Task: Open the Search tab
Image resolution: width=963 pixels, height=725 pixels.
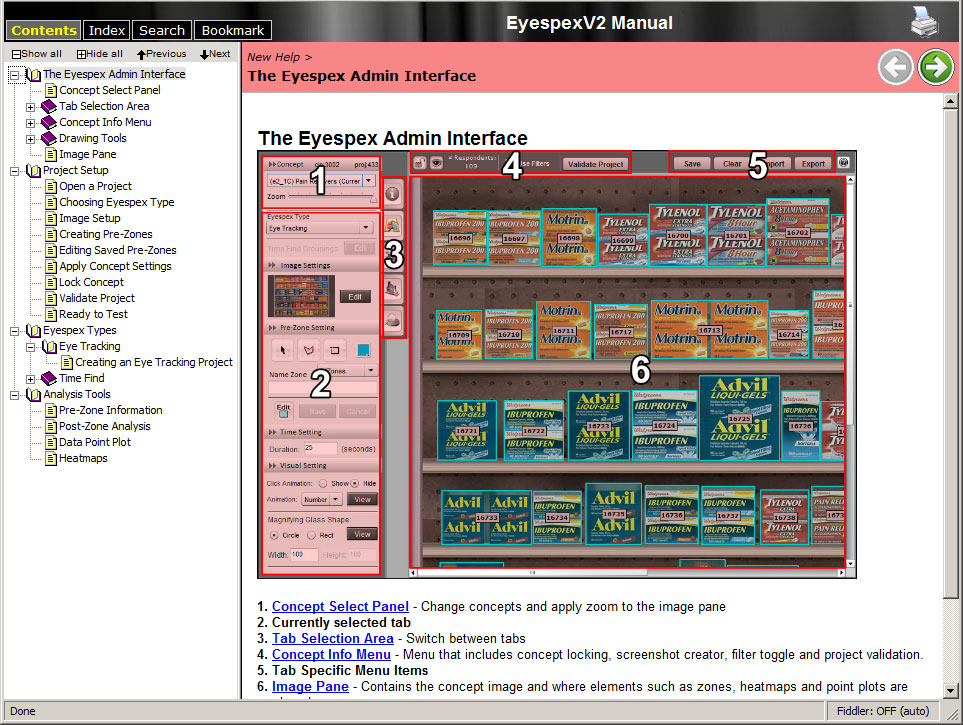Action: [161, 30]
